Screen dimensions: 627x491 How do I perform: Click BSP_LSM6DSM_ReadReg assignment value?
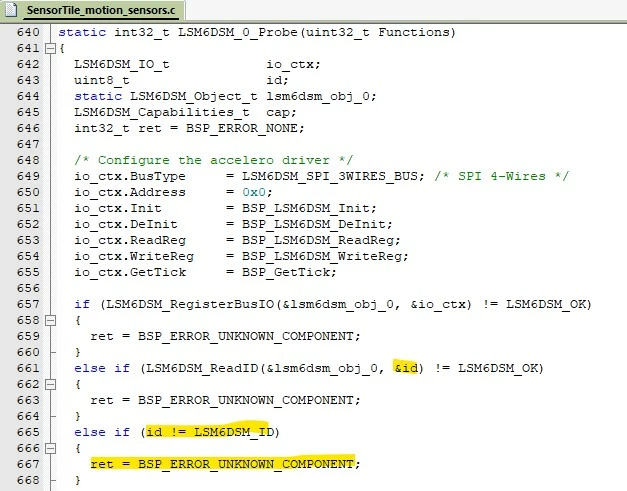tap(317, 240)
